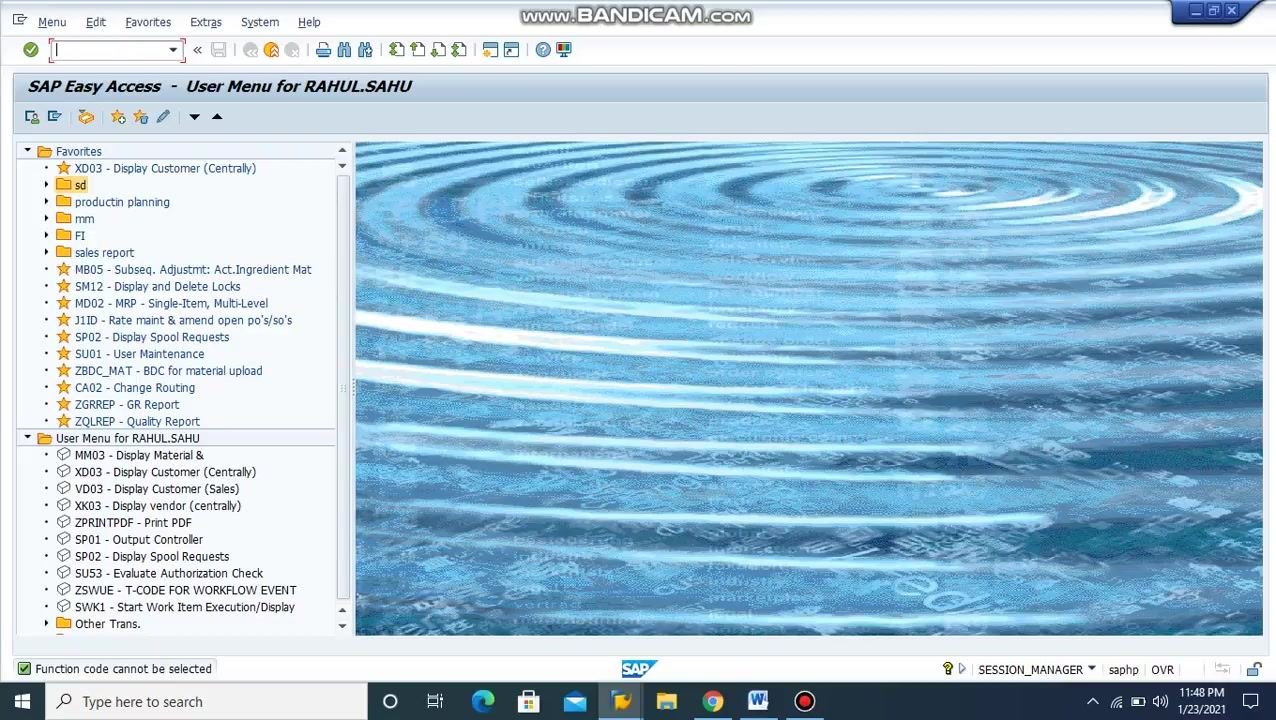Open the Menu menu
Screen dimensions: 1276x720
52,22
